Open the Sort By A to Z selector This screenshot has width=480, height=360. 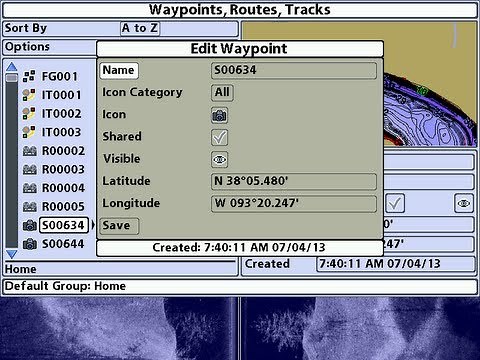coord(140,28)
